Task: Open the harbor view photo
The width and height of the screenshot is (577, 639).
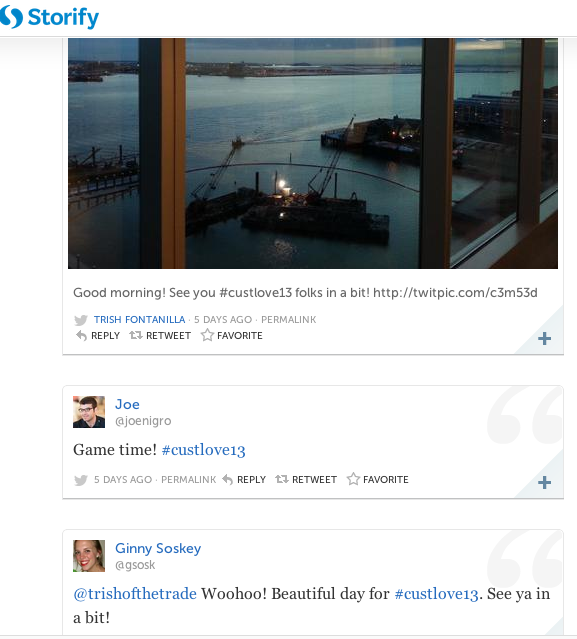Action: [x=313, y=153]
